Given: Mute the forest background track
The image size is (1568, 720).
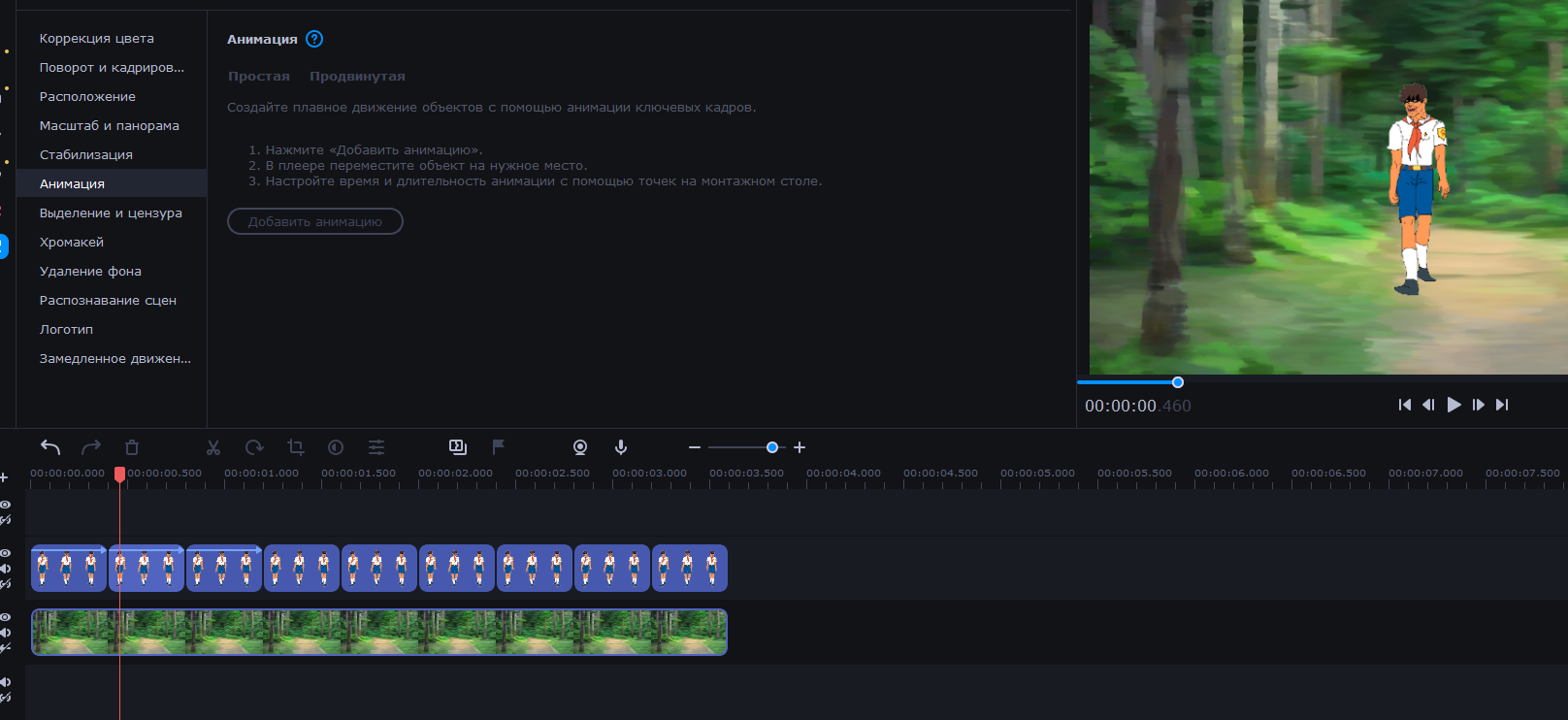Looking at the screenshot, I should click(5, 633).
